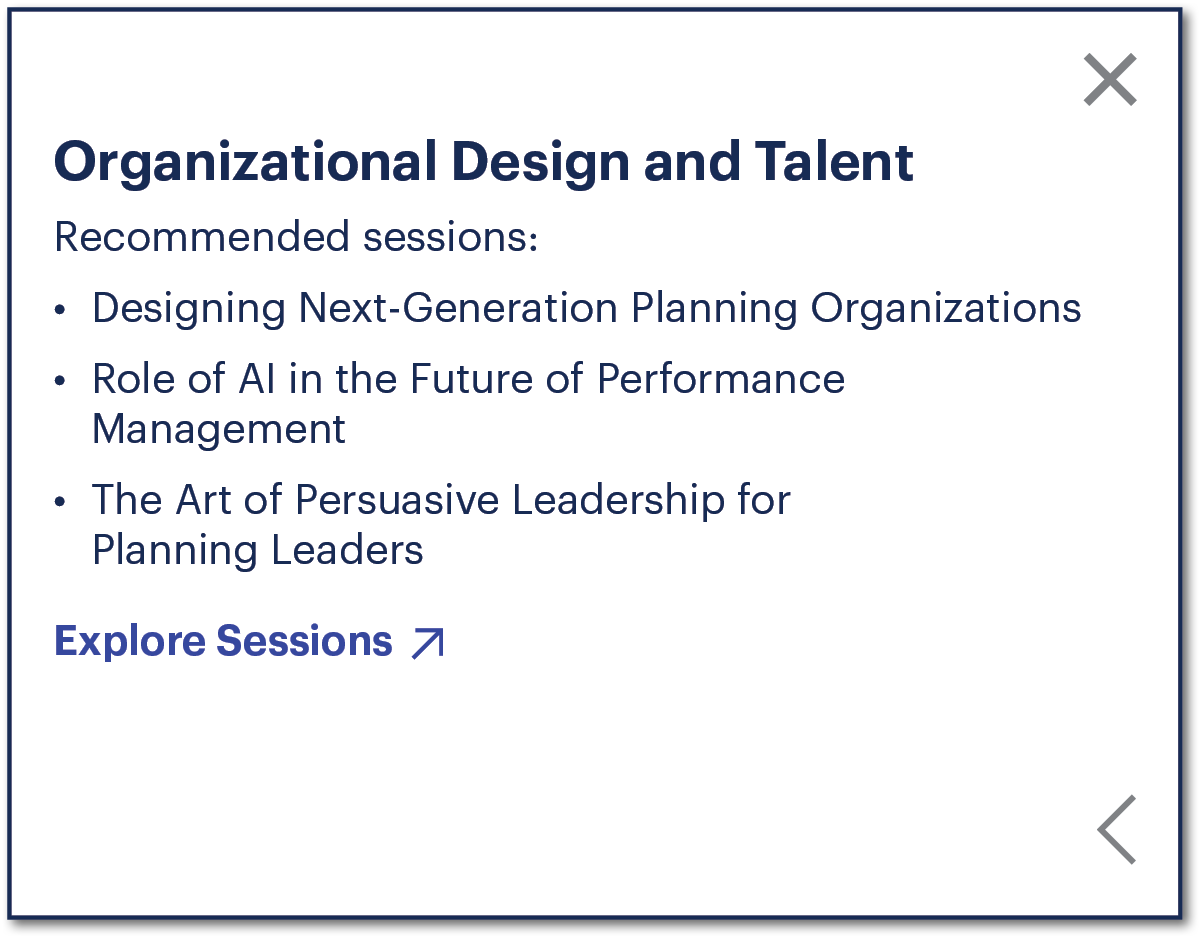Click the left chevron to go back
This screenshot has height=939, width=1201.
click(x=1117, y=829)
